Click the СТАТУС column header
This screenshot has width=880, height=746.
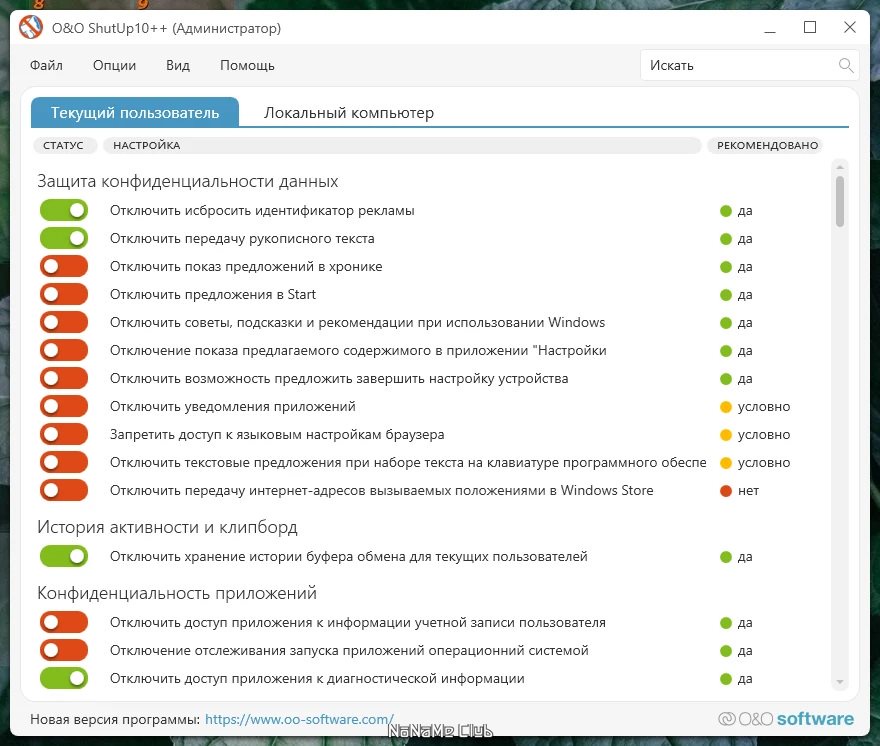pos(63,145)
